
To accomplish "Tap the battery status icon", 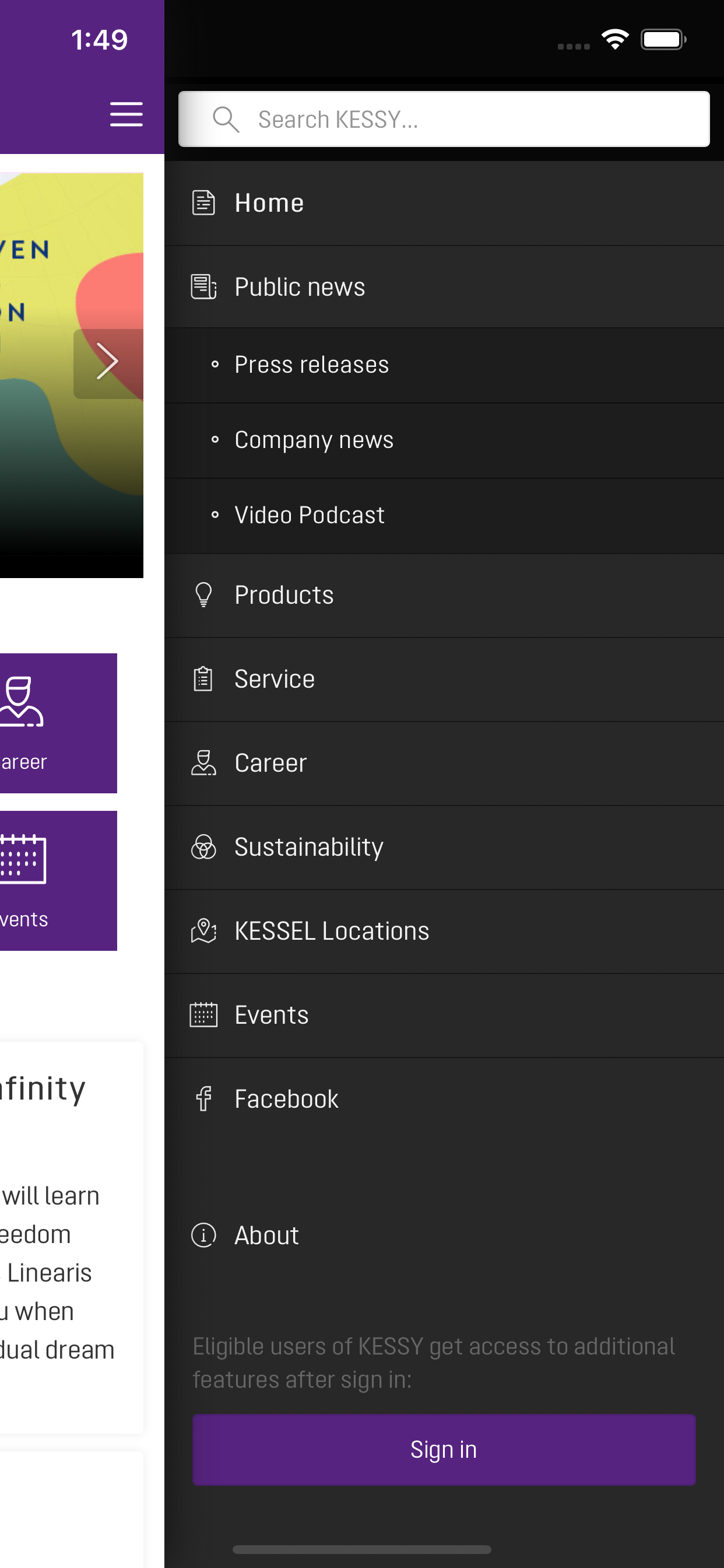I will tap(663, 40).
